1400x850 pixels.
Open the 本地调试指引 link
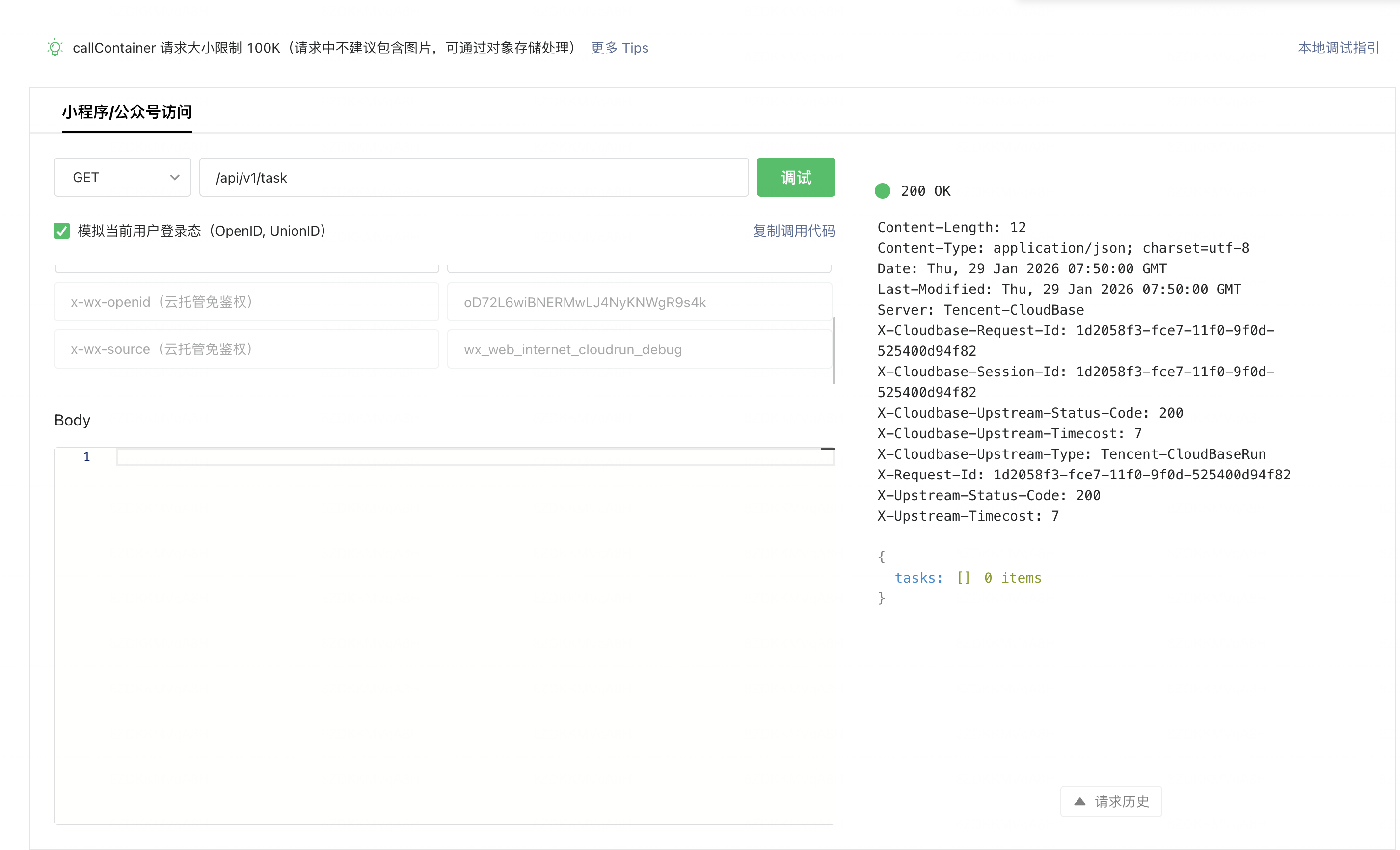tap(1338, 48)
